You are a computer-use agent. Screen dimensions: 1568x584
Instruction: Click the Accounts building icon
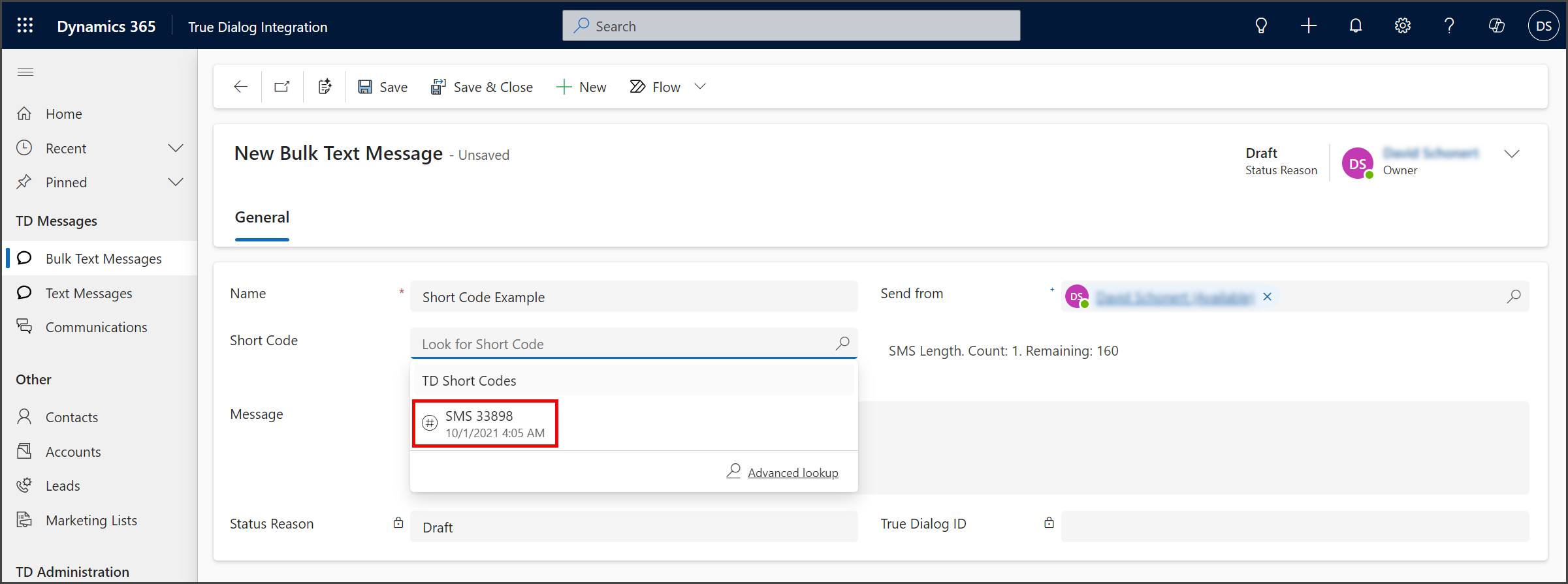pos(24,451)
